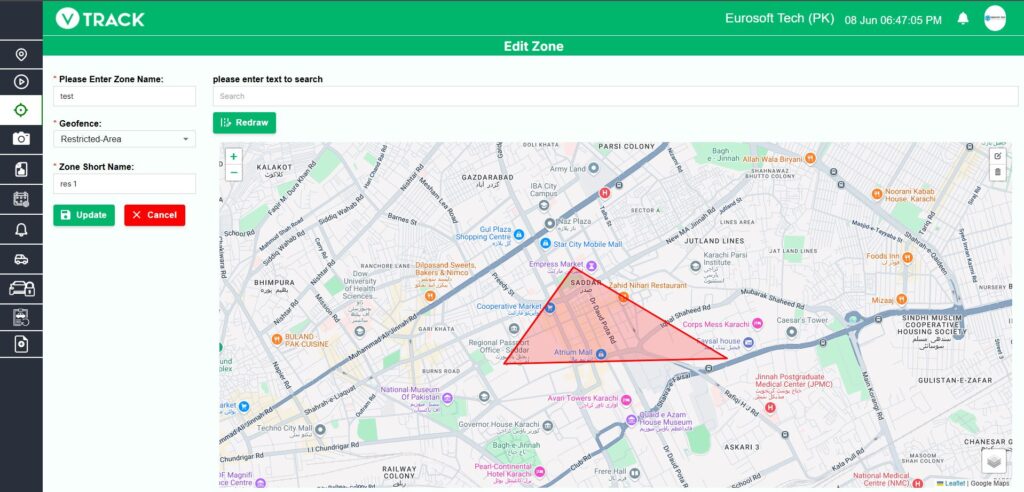Open the calendar schedule sidebar icon
The height and width of the screenshot is (492, 1024).
coord(21,200)
